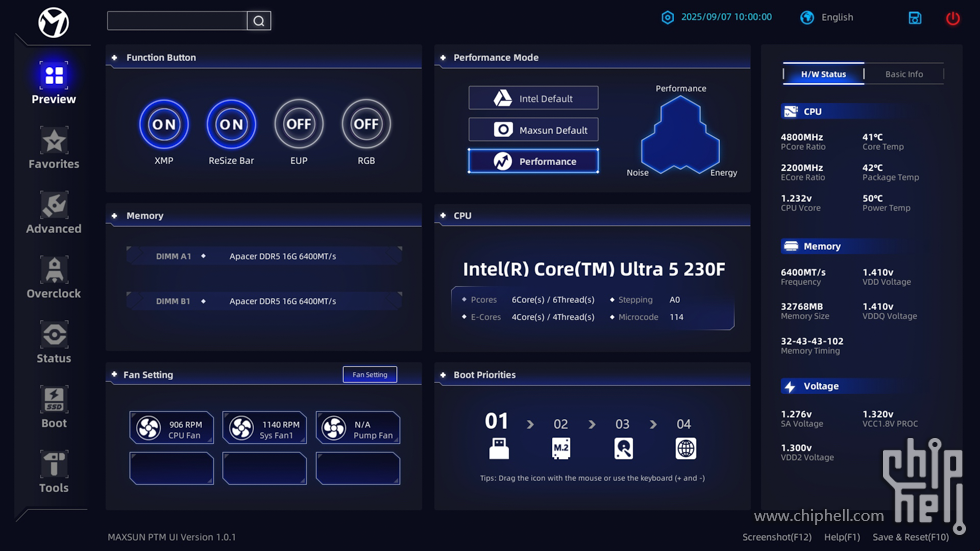Click the Sys Fan1 tile
The width and height of the screenshot is (980, 551).
point(264,428)
